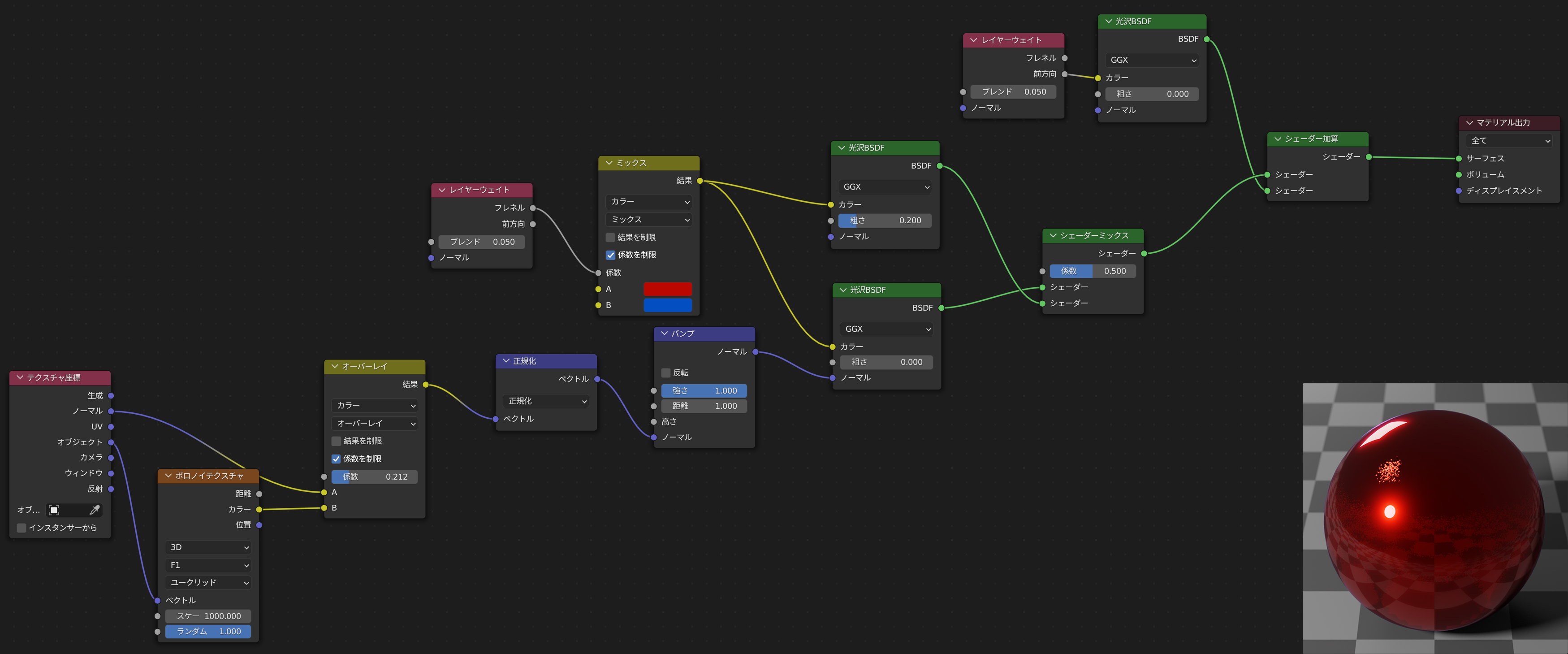1568x654 pixels.
Task: Uncheck 係数を制限 in the ミックス node
Action: click(610, 255)
